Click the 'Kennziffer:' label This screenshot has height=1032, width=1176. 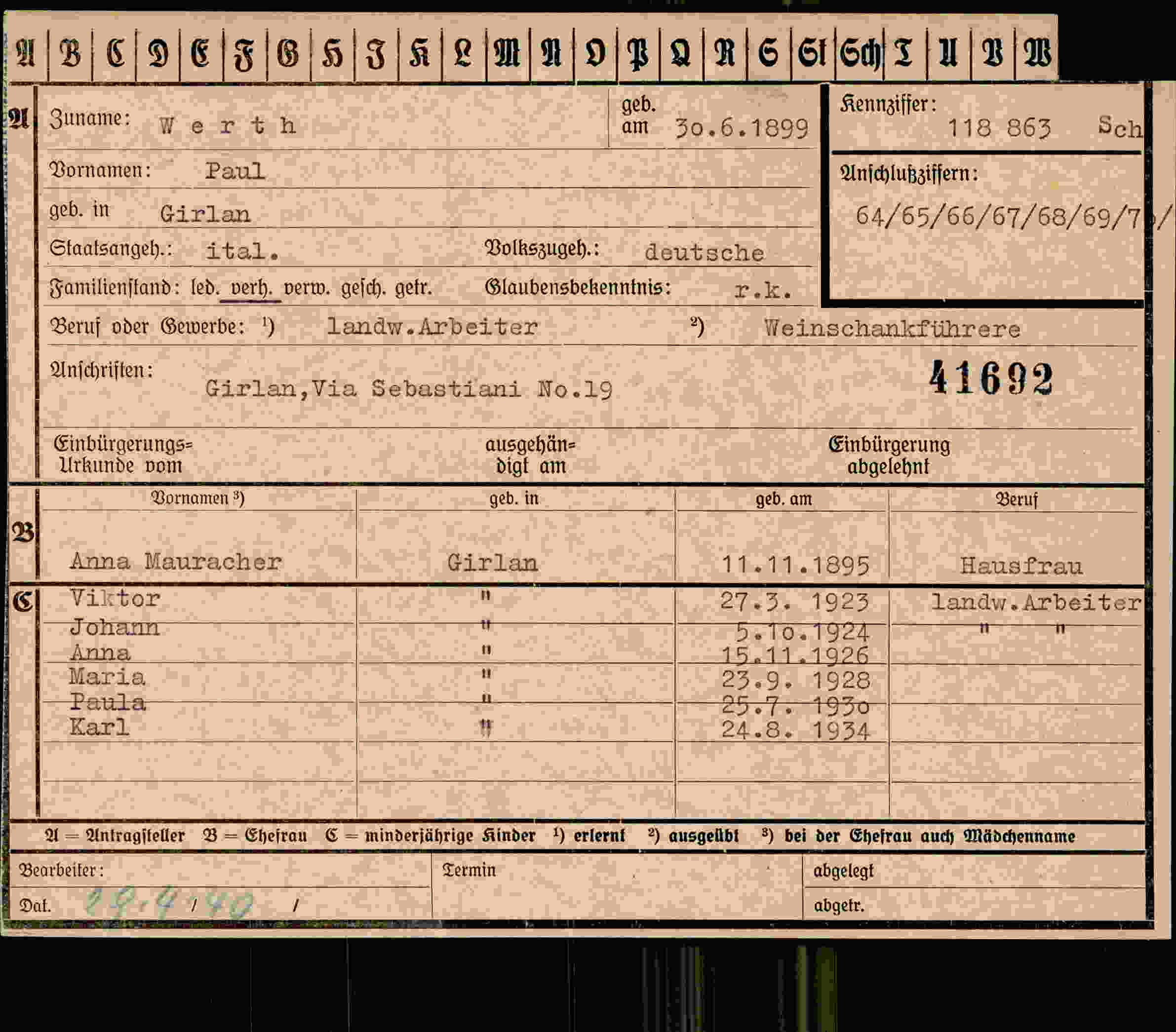888,105
